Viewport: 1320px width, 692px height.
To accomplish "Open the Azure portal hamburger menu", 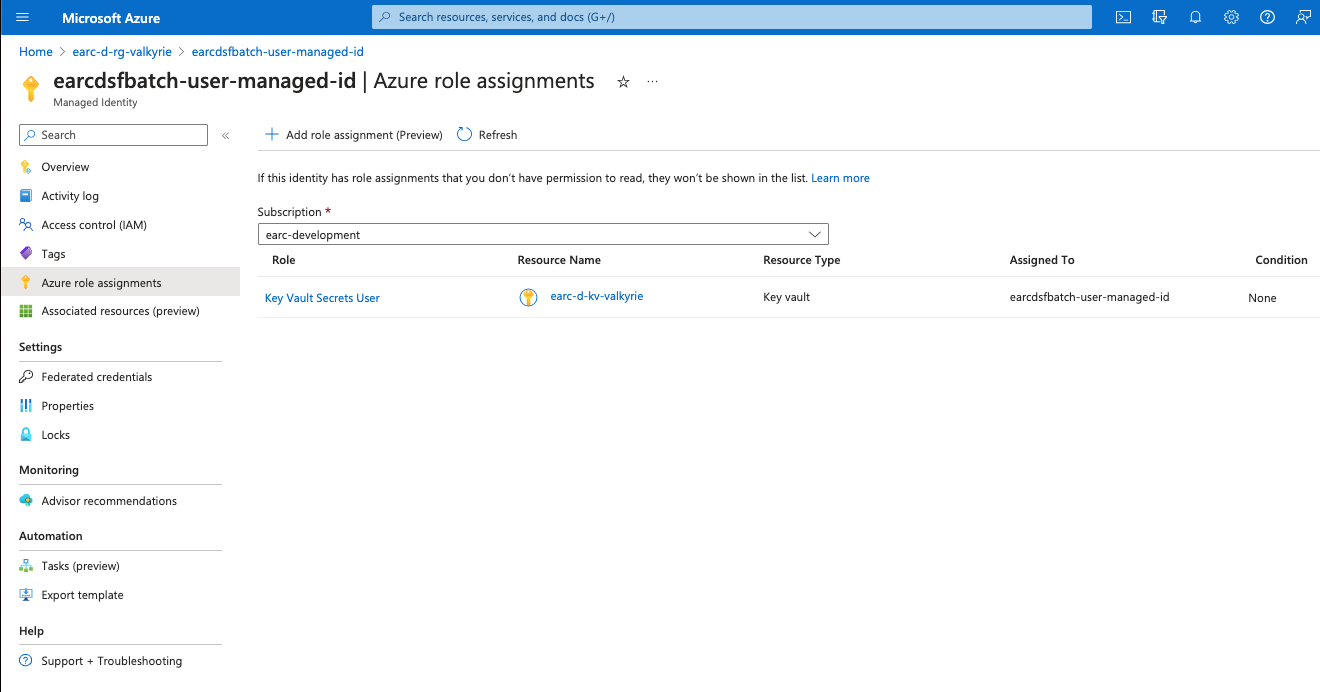I will click(23, 17).
